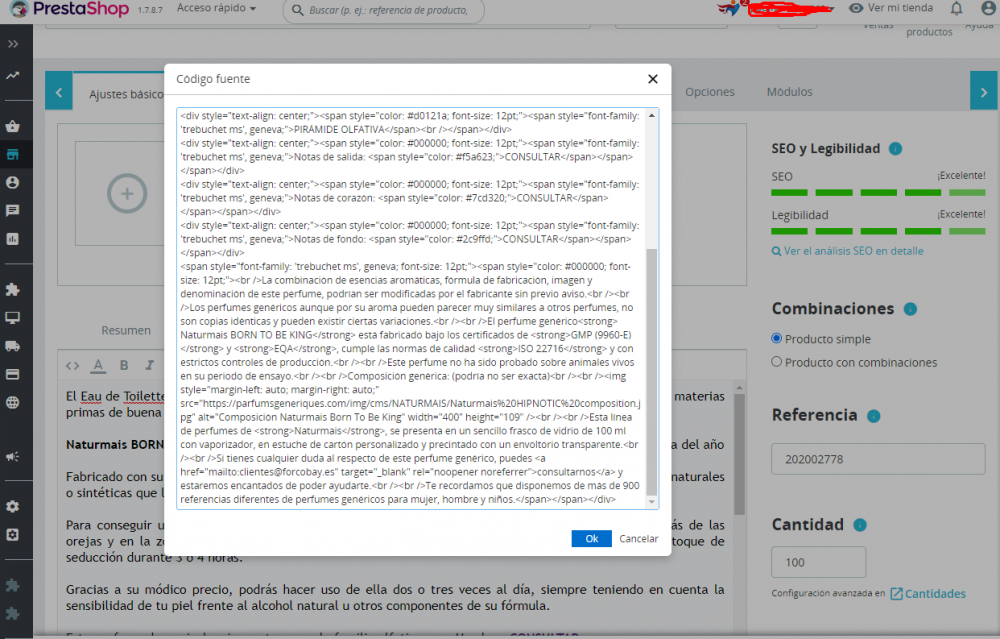Open the shipping truck icon in sidebar
This screenshot has height=639, width=1000.
point(13,346)
